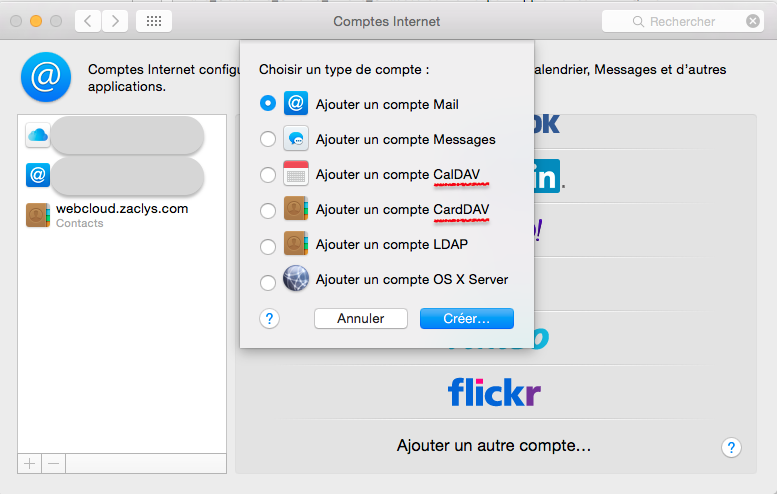777x494 pixels.
Task: Click the iCloud account icon in sidebar
Action: tap(38, 135)
